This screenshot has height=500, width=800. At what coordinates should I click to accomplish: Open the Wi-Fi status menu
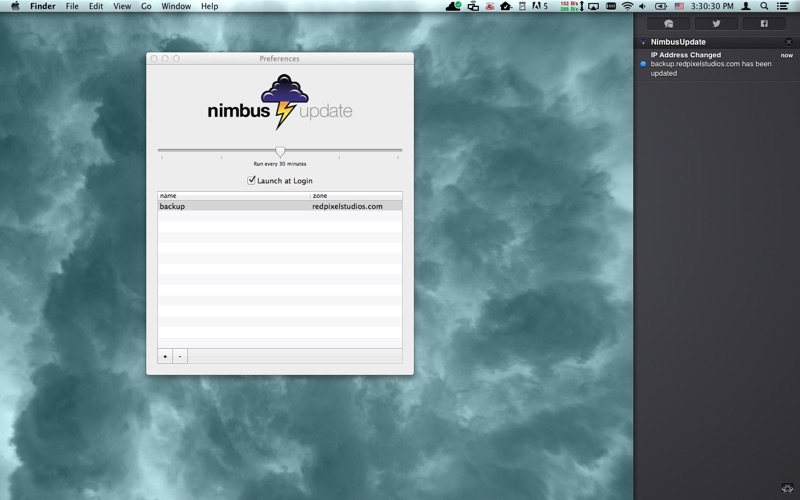coord(628,6)
